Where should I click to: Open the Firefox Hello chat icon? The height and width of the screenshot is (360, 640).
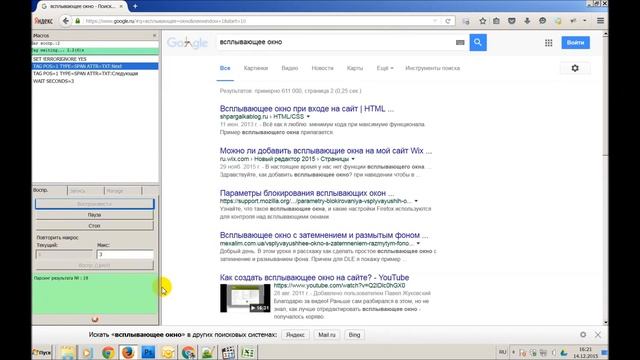(x=542, y=21)
